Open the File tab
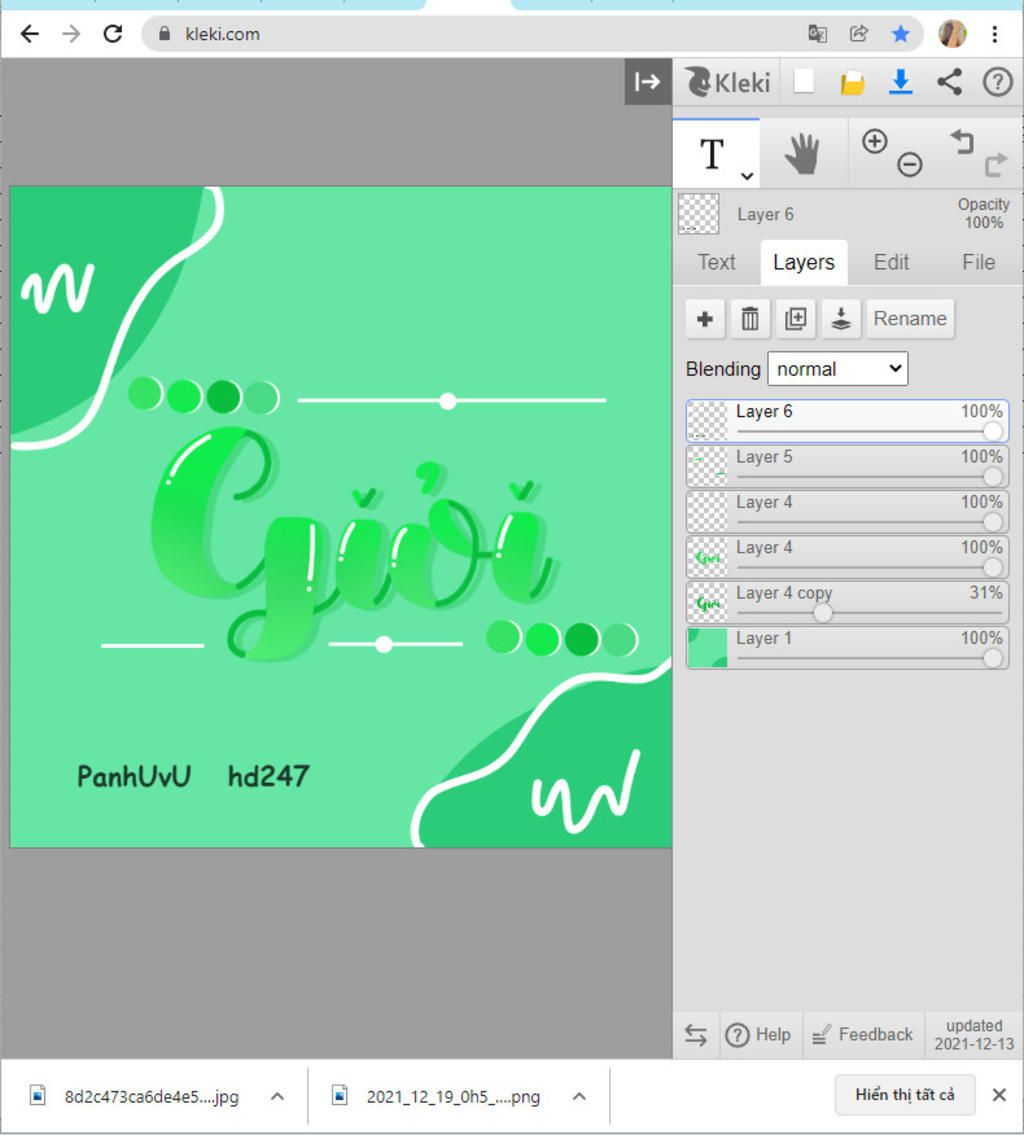 (x=978, y=262)
